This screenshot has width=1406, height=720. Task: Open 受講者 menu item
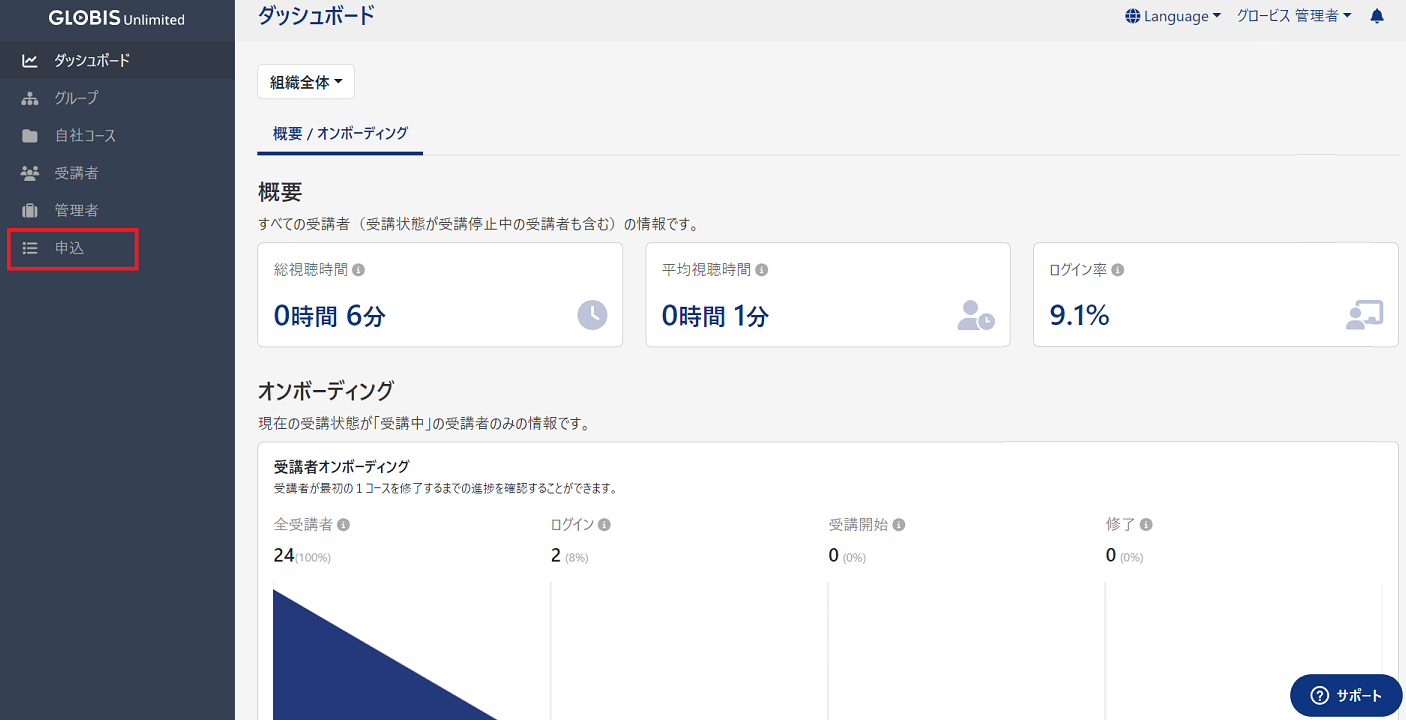click(117, 173)
